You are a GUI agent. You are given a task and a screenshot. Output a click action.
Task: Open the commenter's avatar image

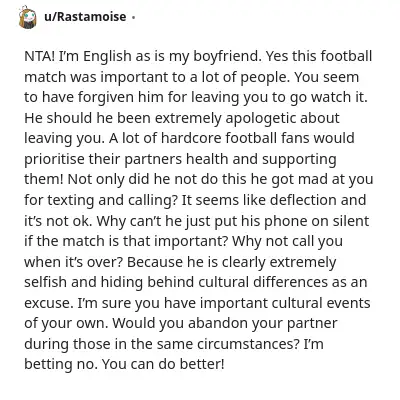click(28, 17)
